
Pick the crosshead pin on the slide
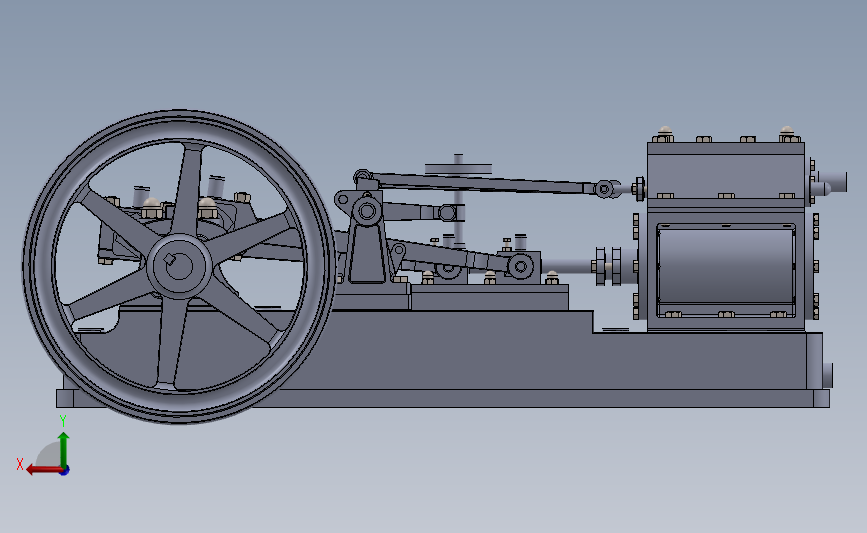(x=520, y=267)
